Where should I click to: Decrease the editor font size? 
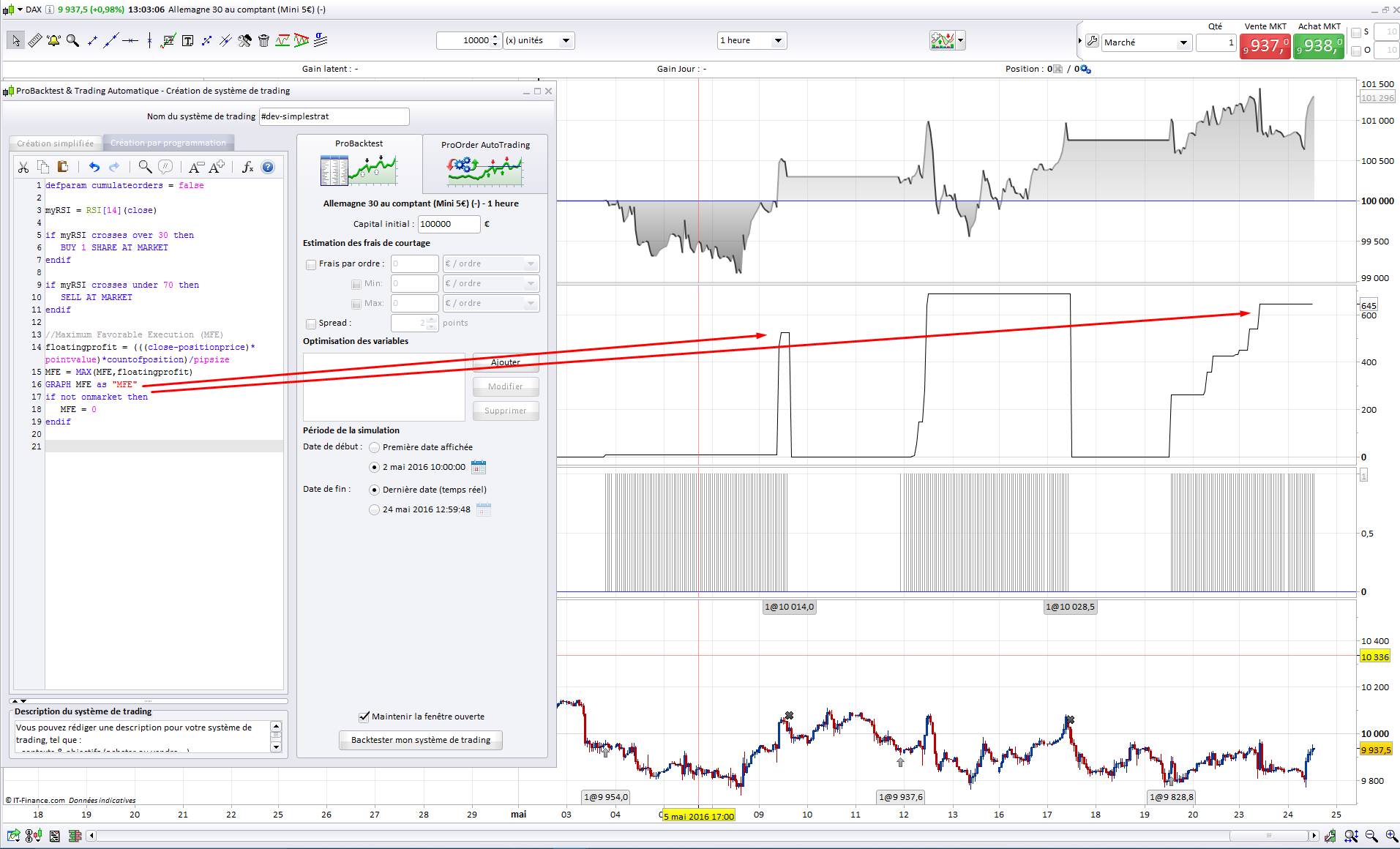[195, 168]
